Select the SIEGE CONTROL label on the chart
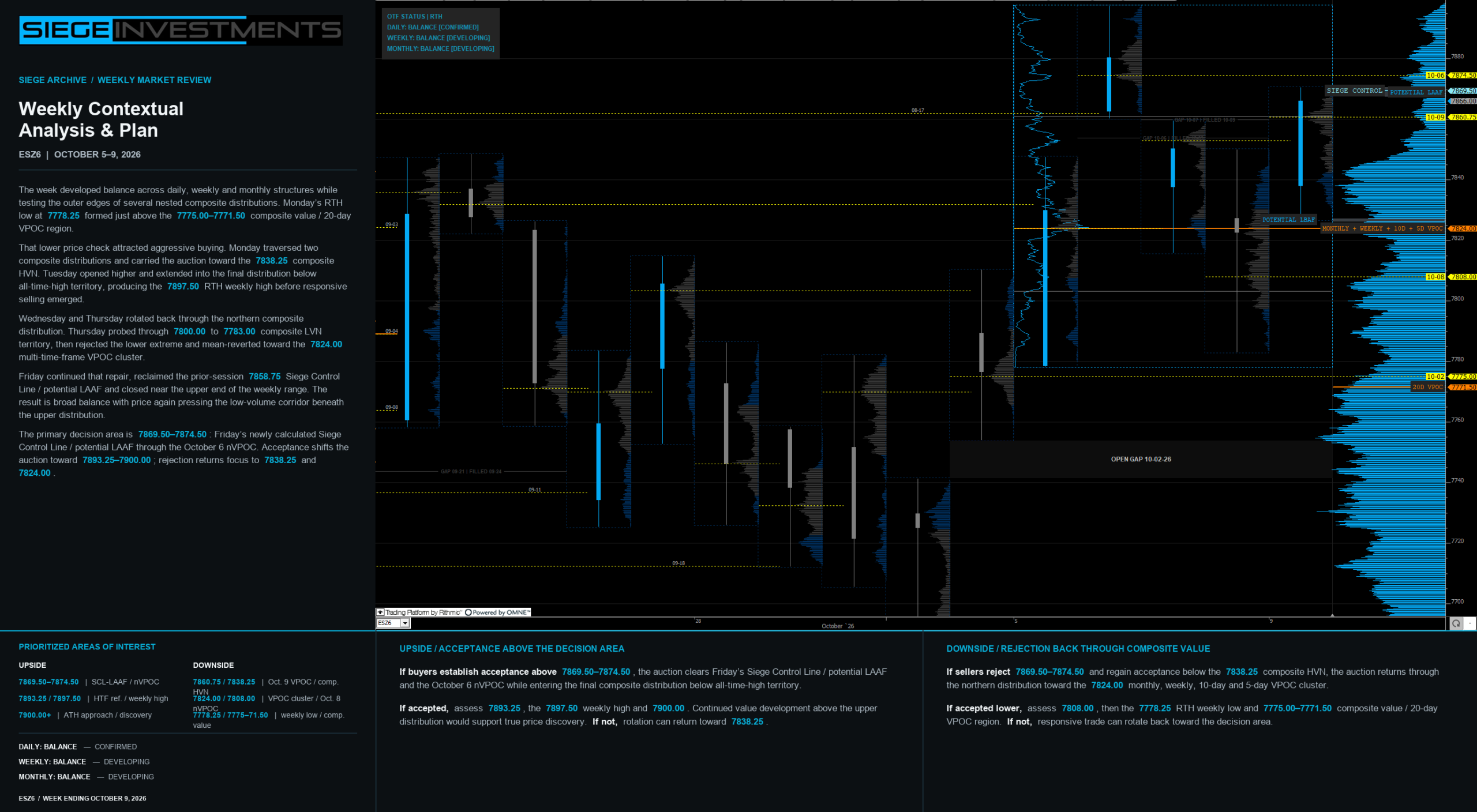Viewport: 1477px width, 812px height. coord(1354,91)
